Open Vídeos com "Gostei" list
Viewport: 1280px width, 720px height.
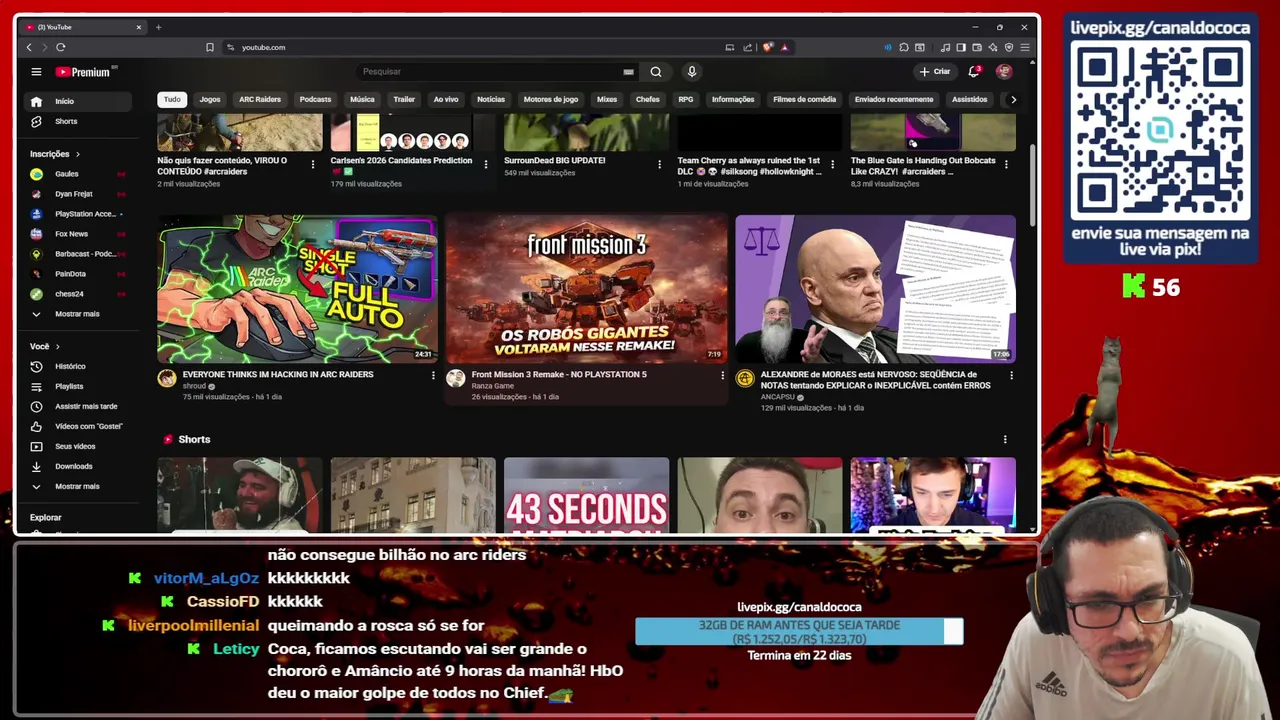pyautogui.click(x=78, y=426)
